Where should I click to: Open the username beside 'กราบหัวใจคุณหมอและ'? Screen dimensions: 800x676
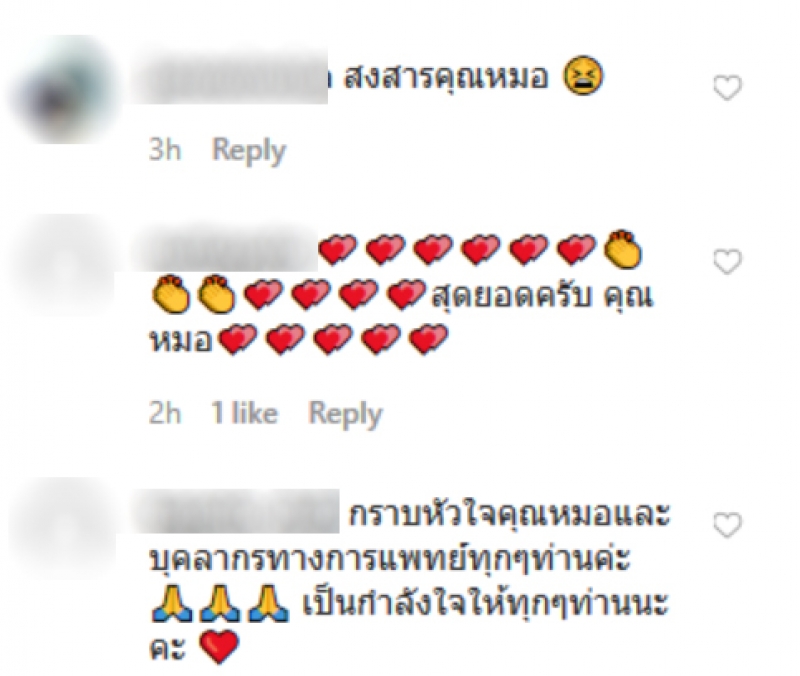point(236,511)
